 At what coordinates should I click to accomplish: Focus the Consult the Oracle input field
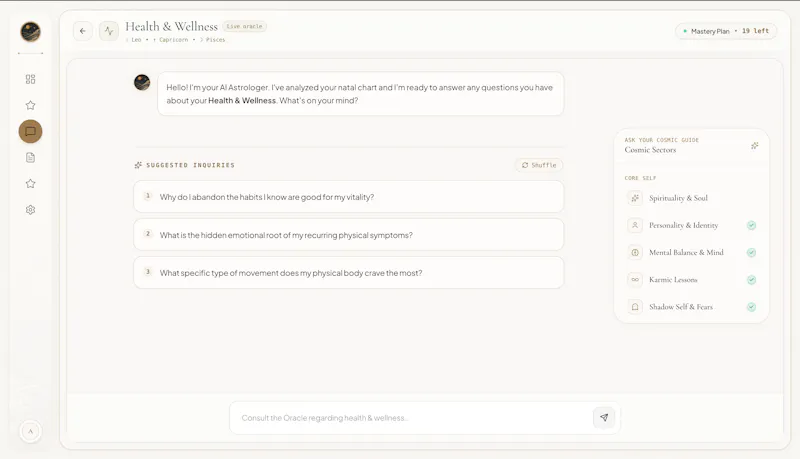click(x=413, y=418)
